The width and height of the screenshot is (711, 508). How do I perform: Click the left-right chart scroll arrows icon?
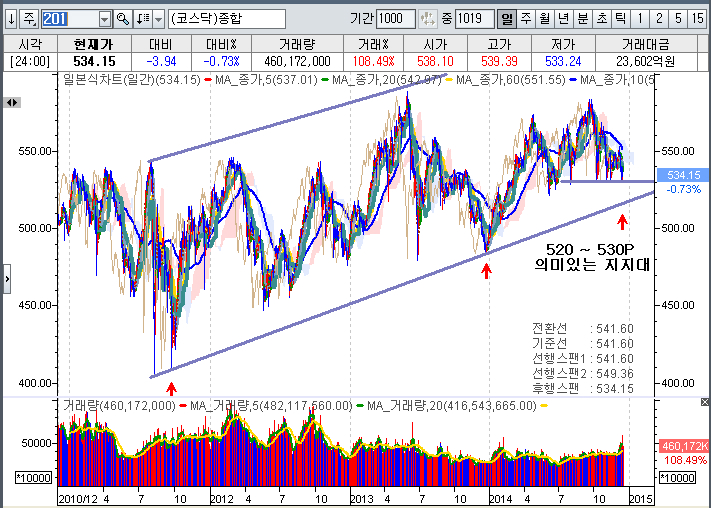pyautogui.click(x=12, y=103)
